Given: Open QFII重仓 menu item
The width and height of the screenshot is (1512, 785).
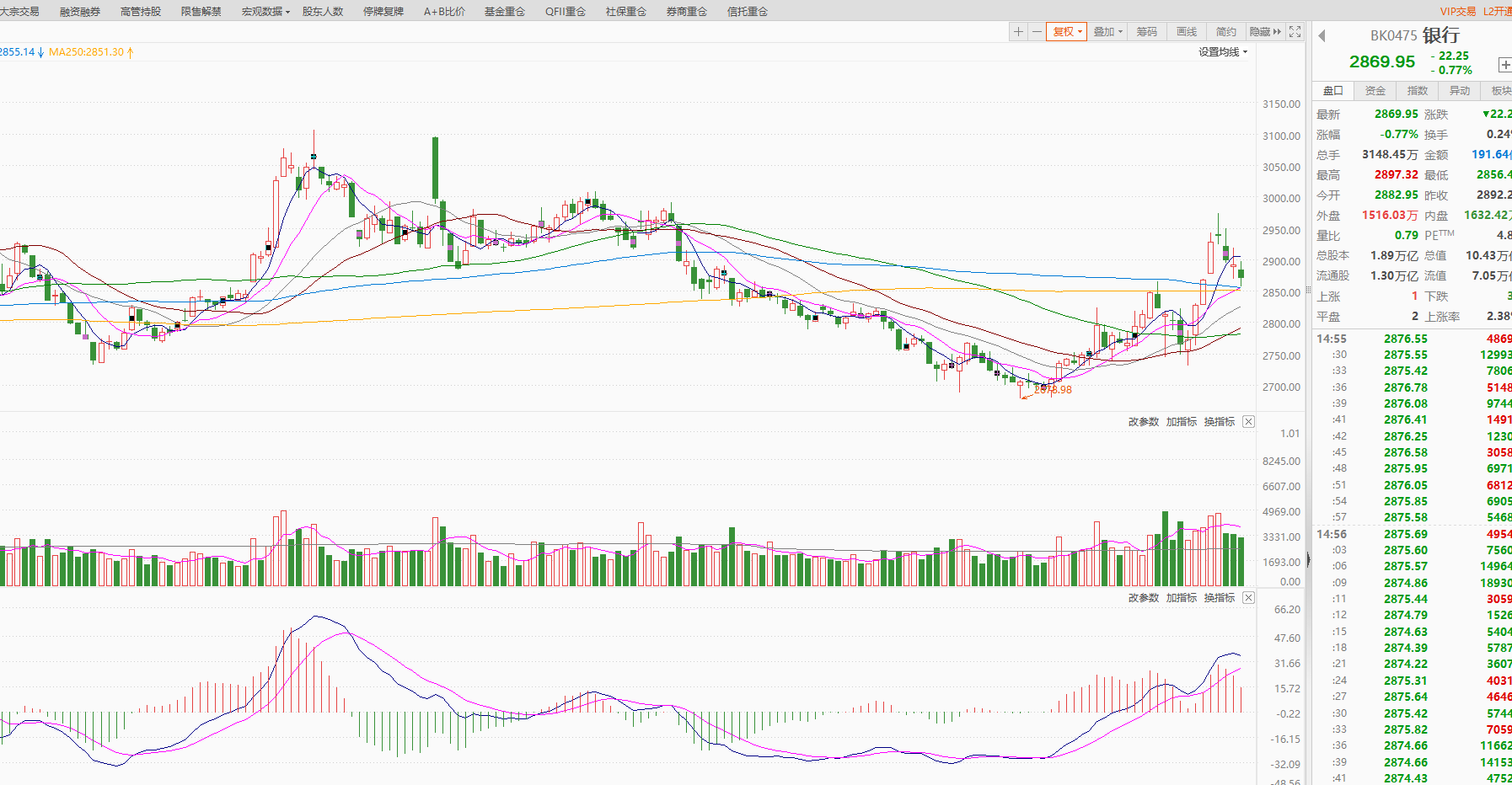Looking at the screenshot, I should (566, 12).
